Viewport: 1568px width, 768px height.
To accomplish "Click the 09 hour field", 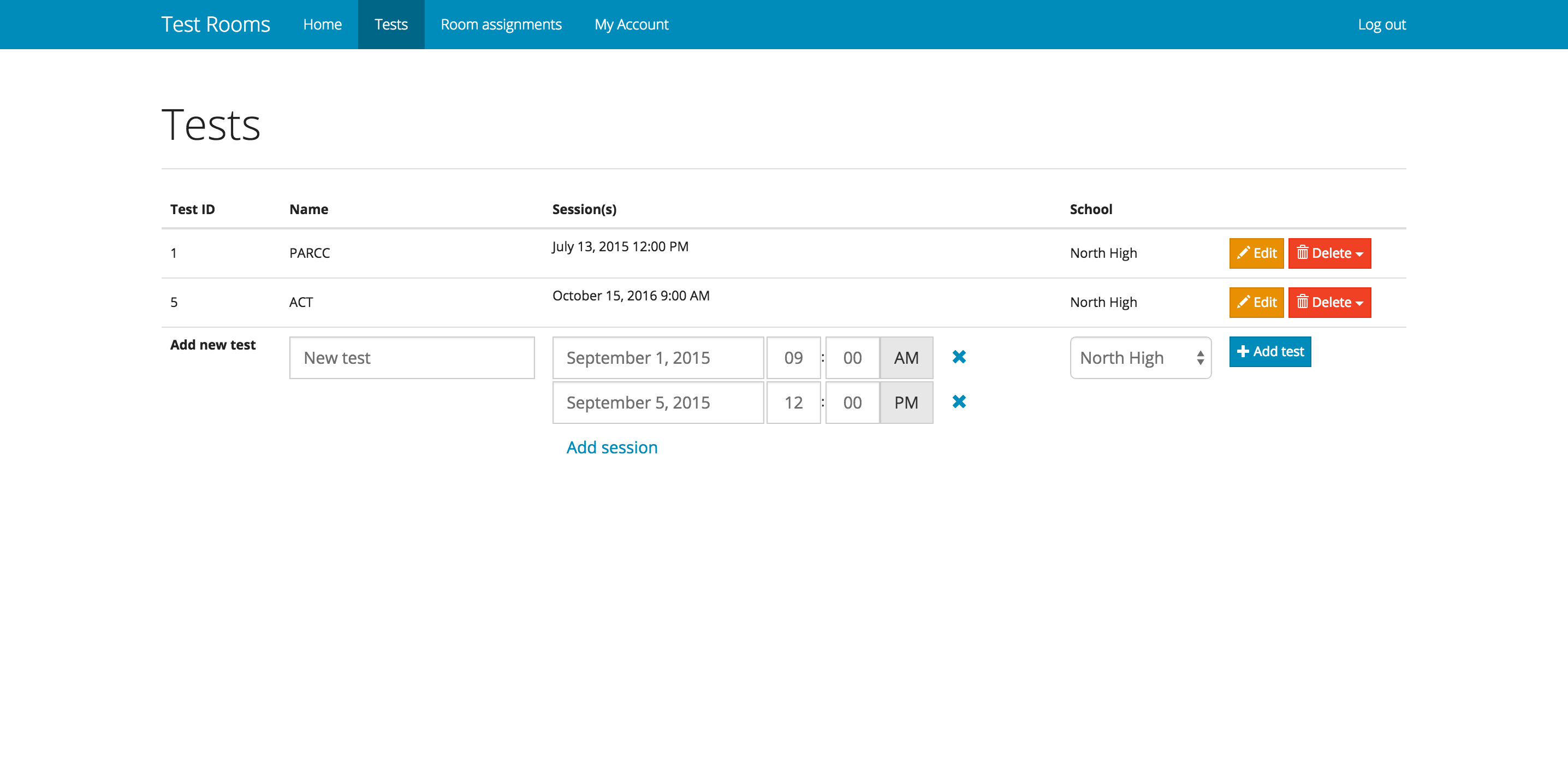I will 793,358.
